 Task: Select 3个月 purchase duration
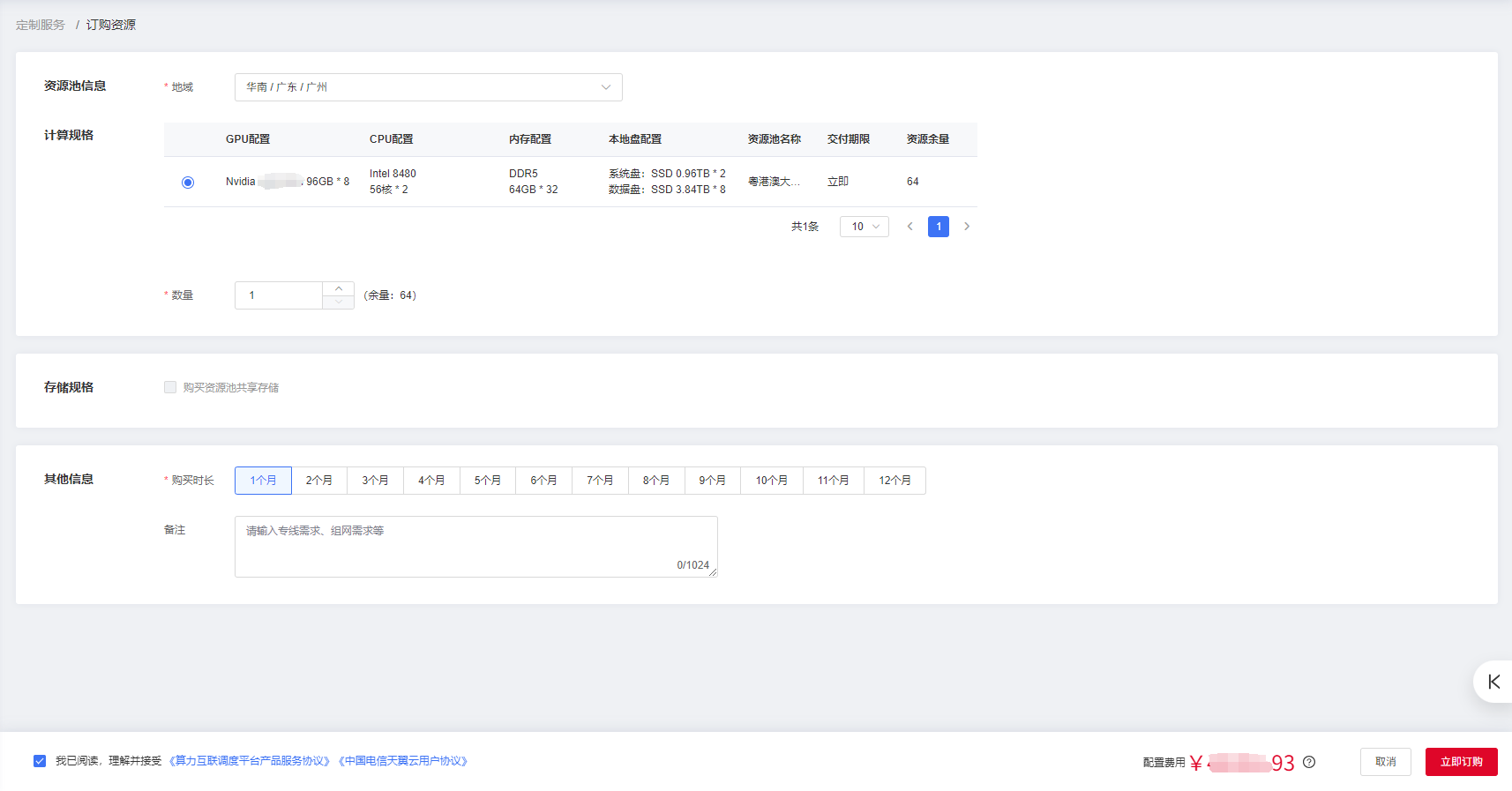pos(376,481)
